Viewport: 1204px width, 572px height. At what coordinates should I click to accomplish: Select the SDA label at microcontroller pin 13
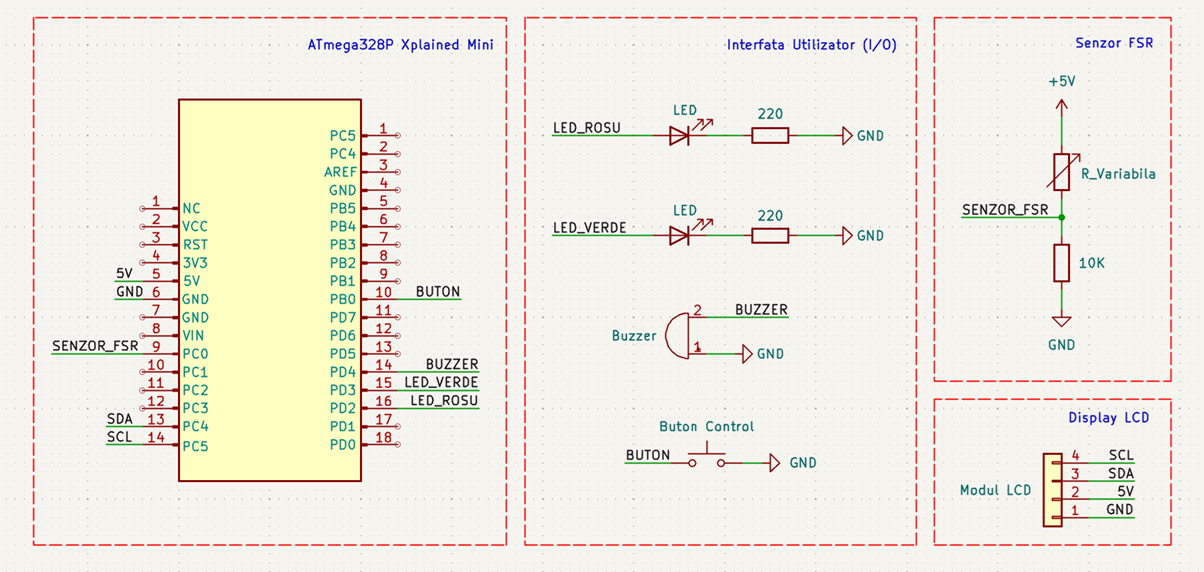[x=119, y=419]
